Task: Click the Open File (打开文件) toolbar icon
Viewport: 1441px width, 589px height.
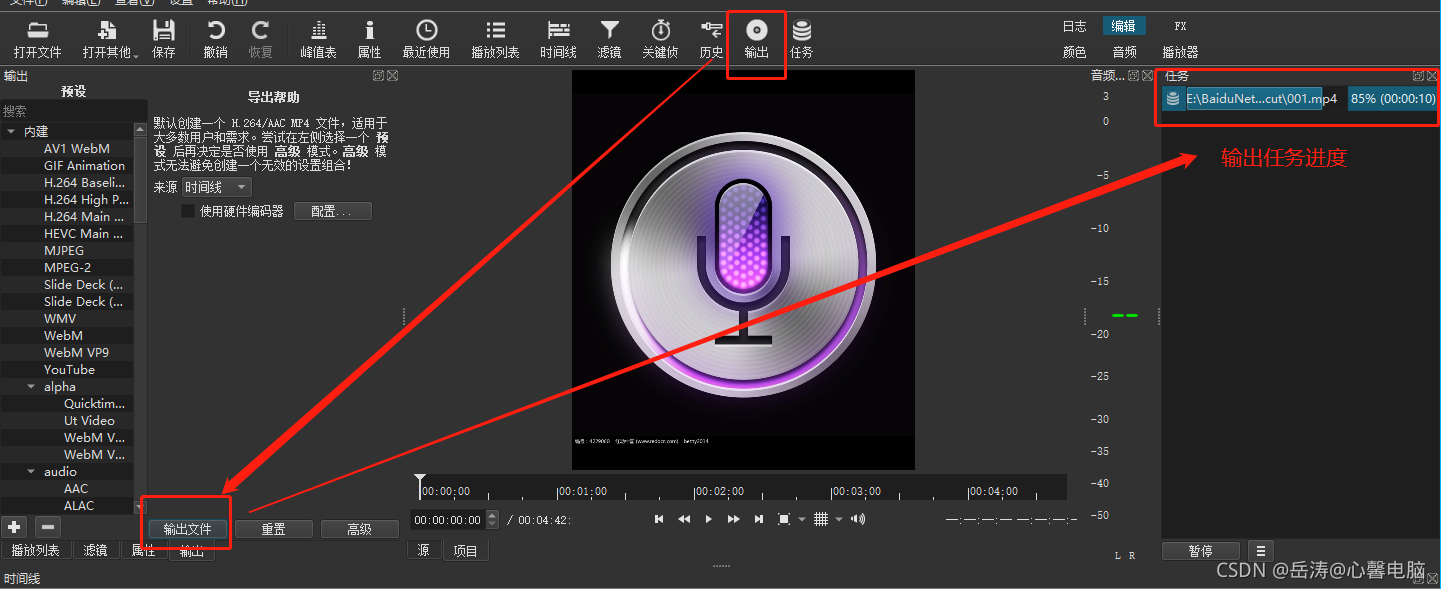Action: pos(37,31)
